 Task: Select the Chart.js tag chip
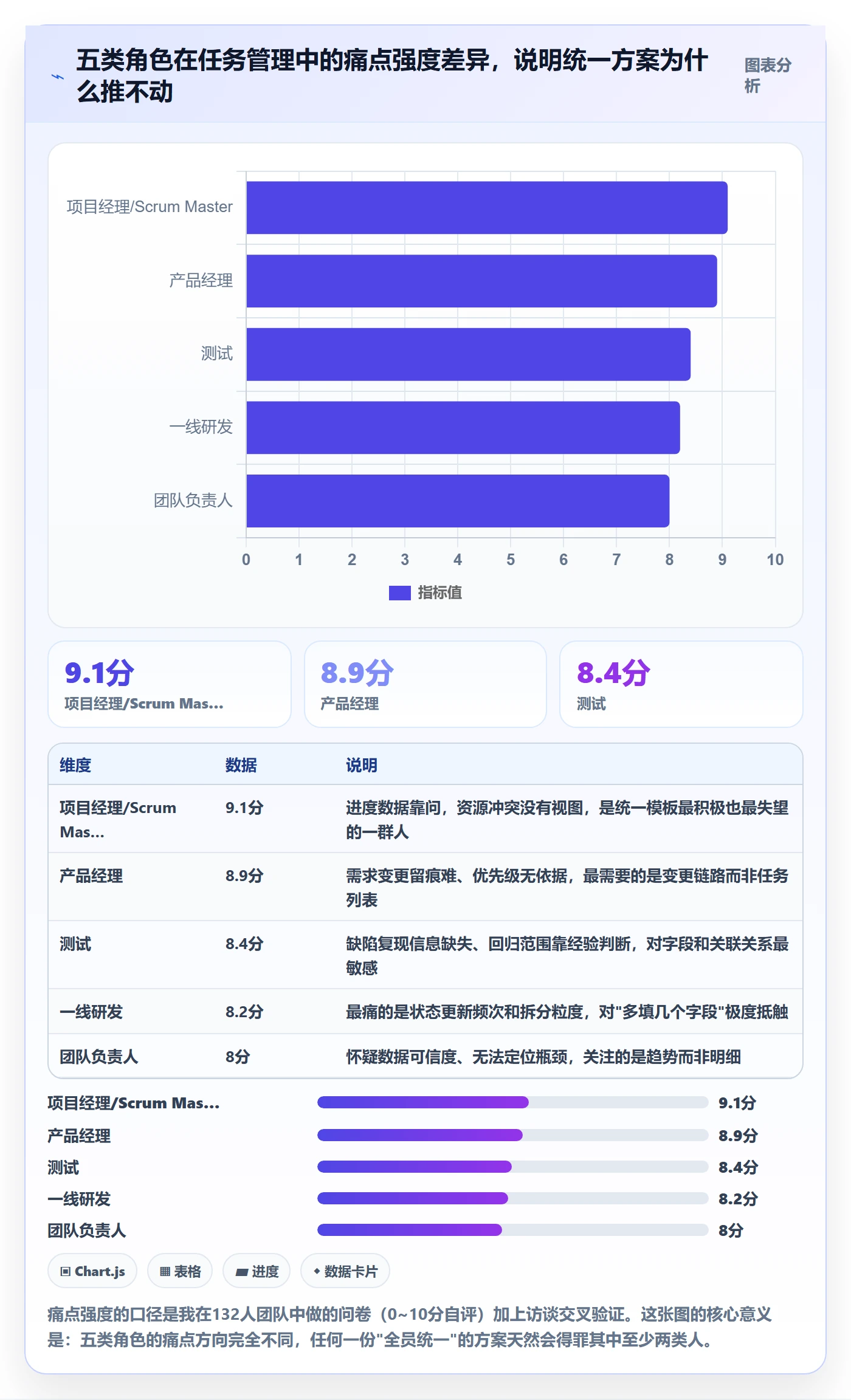coord(92,1271)
